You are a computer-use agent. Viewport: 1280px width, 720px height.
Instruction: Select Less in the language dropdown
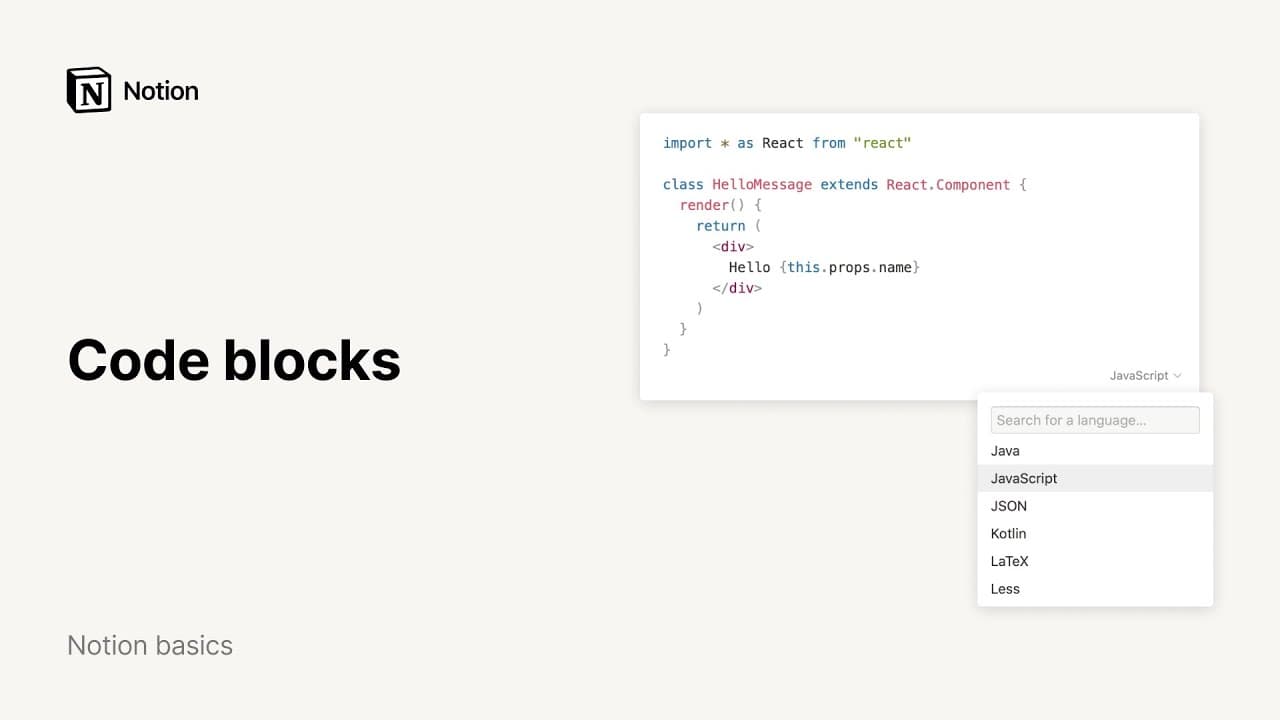(1005, 589)
